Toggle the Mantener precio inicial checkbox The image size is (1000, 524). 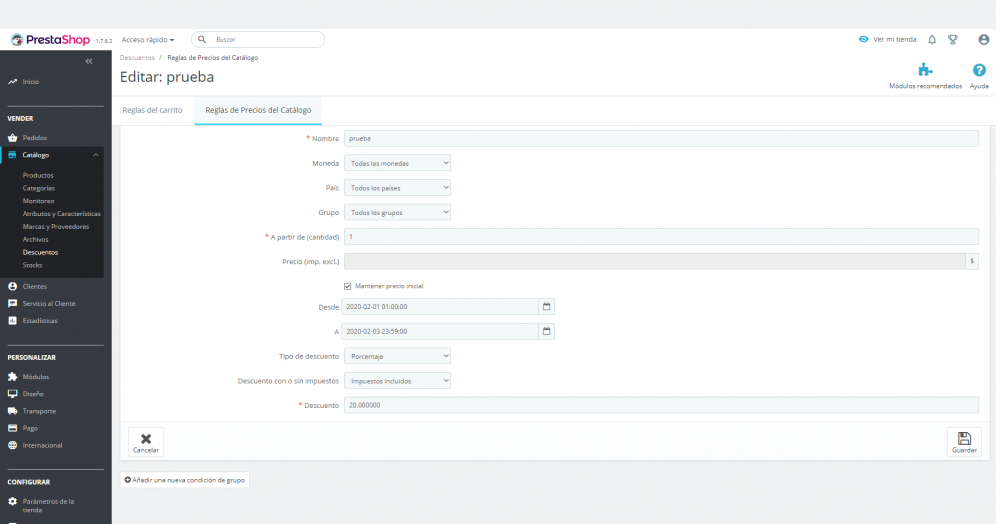348,286
